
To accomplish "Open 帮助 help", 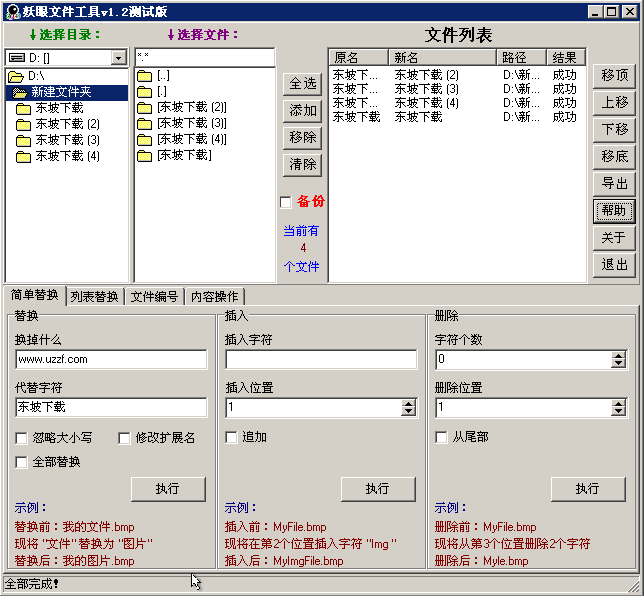I will point(614,211).
